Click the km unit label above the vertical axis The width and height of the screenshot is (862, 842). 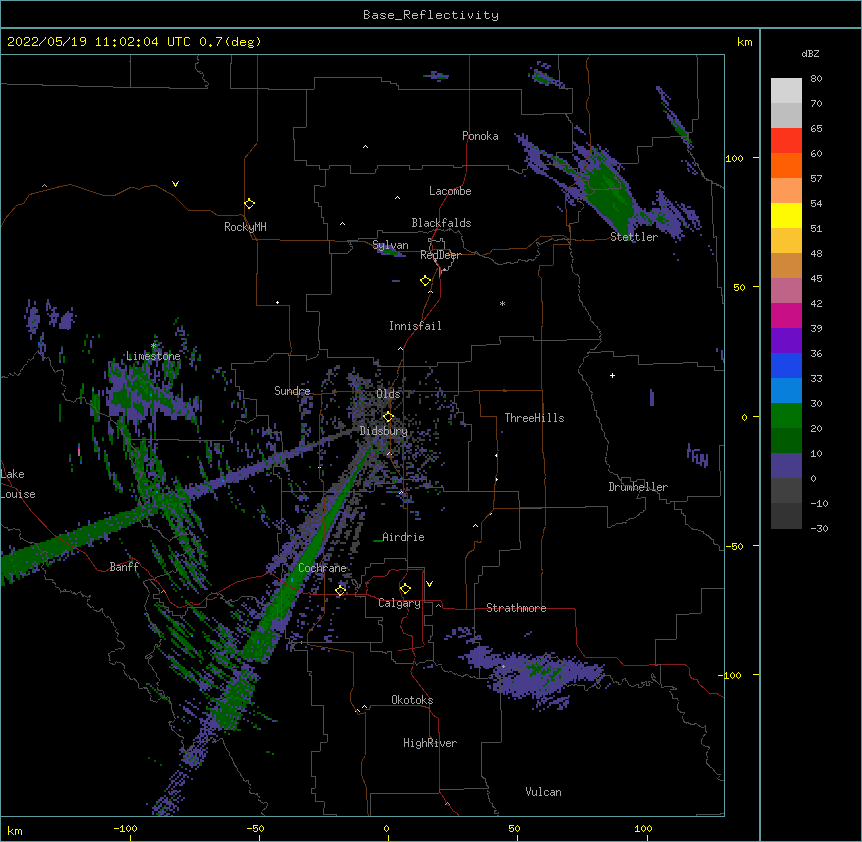pos(744,42)
